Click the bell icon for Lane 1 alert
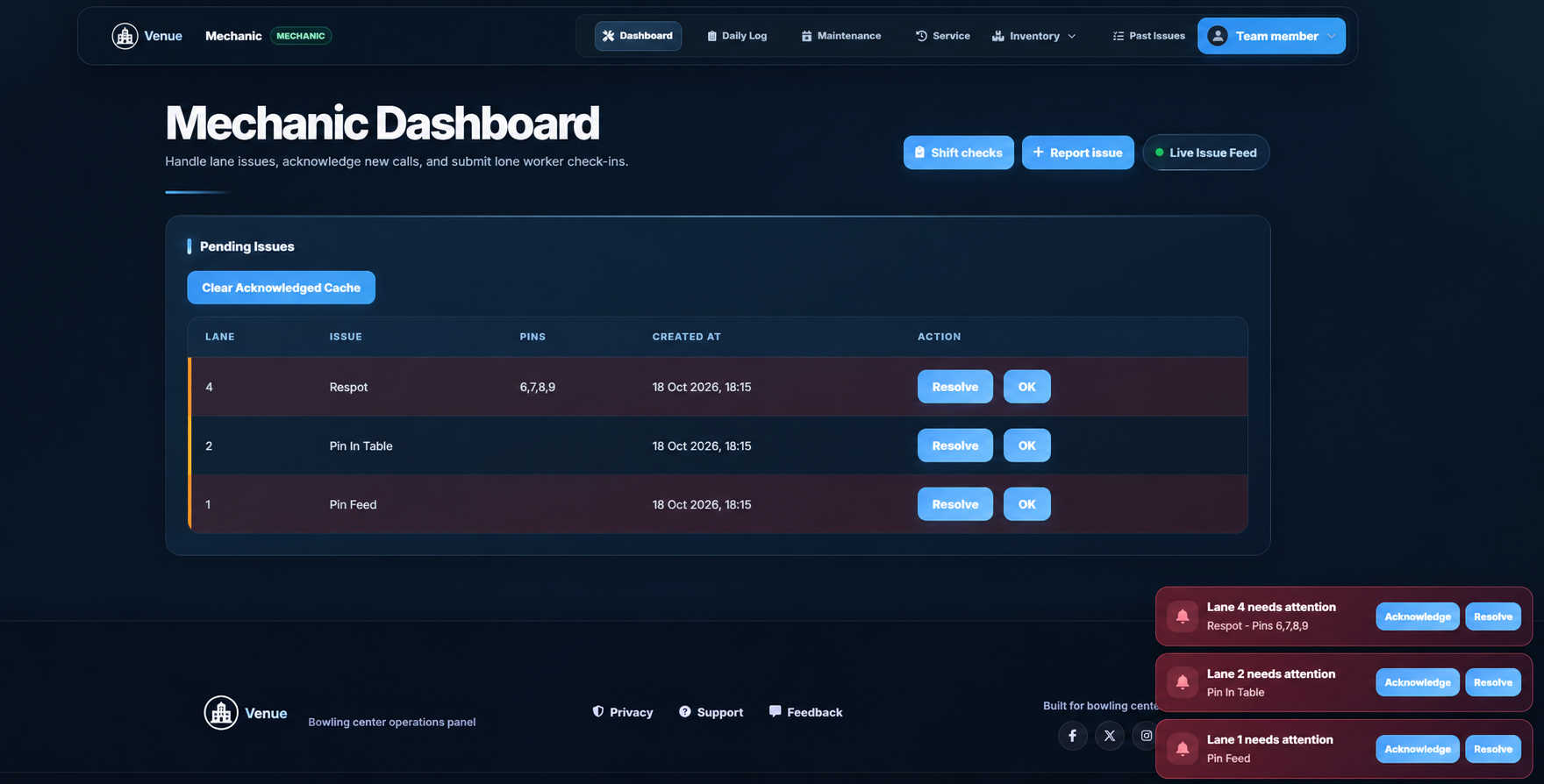 point(1183,749)
